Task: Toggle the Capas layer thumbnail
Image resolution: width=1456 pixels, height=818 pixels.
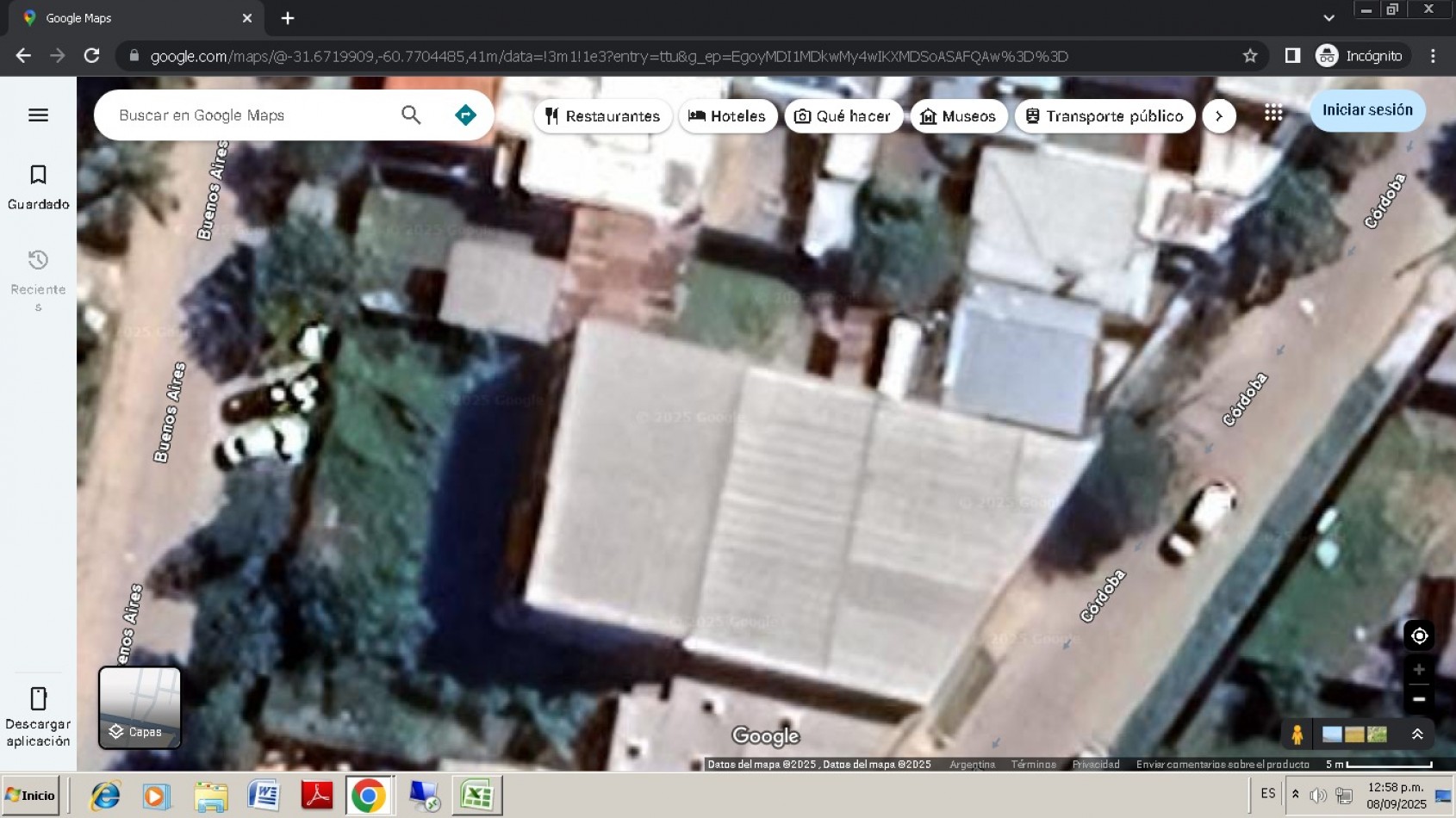Action: [140, 707]
